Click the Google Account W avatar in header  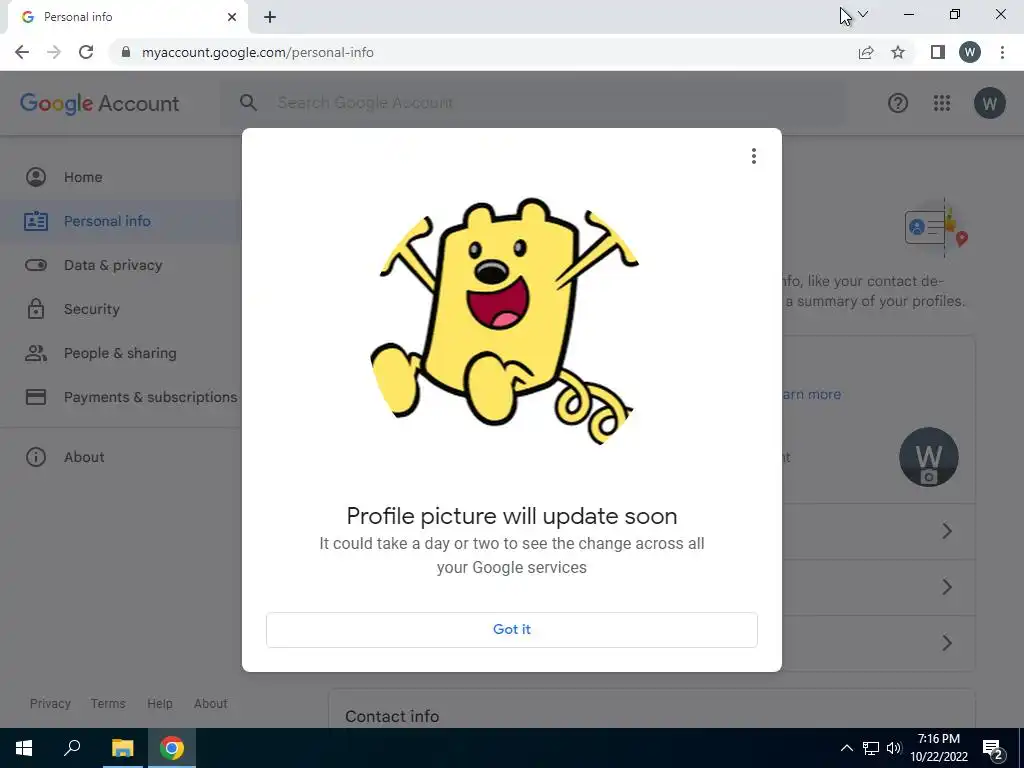point(989,103)
